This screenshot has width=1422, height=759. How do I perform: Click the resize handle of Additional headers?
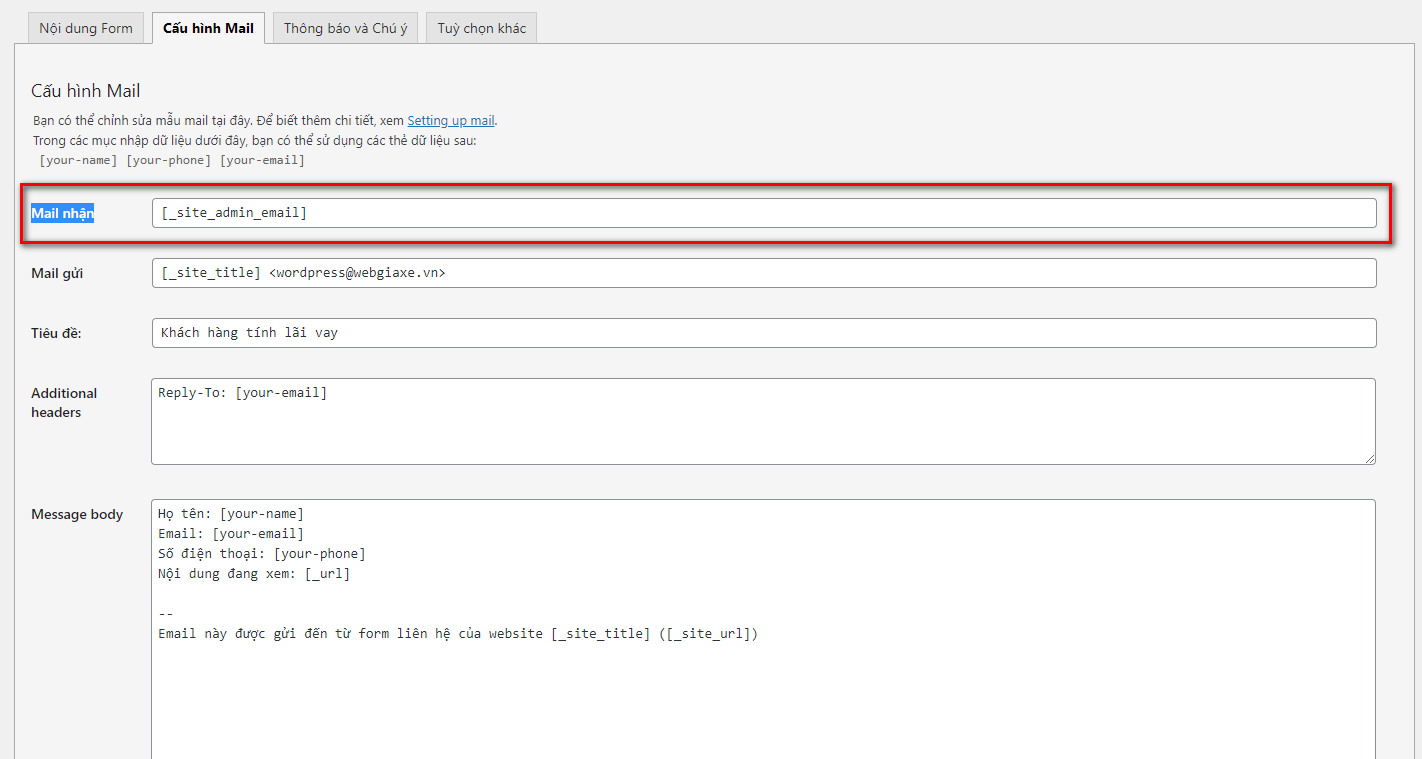[1370, 459]
